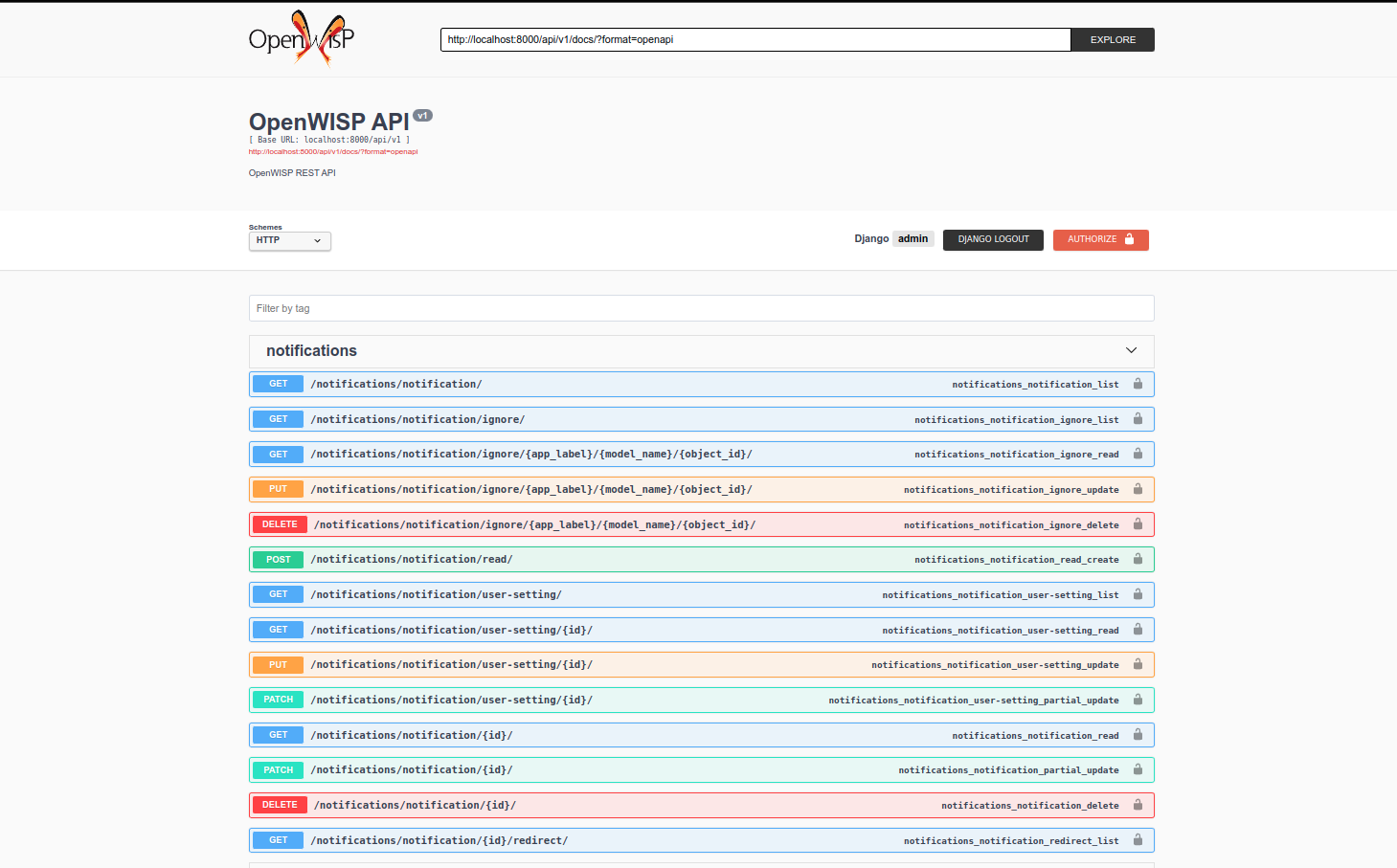Click the API docs URL input field

click(755, 39)
